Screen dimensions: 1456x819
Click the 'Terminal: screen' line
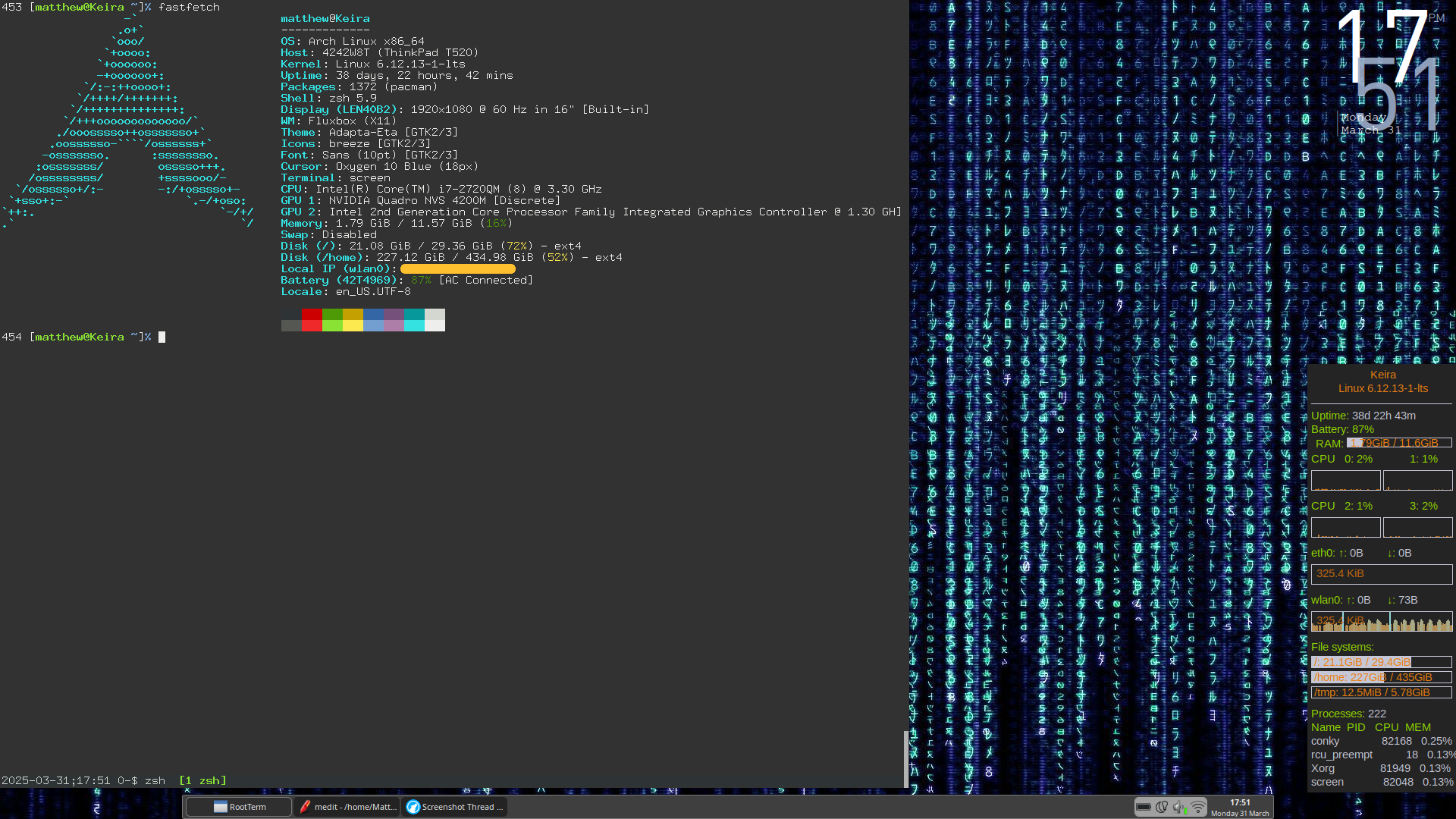coord(335,177)
